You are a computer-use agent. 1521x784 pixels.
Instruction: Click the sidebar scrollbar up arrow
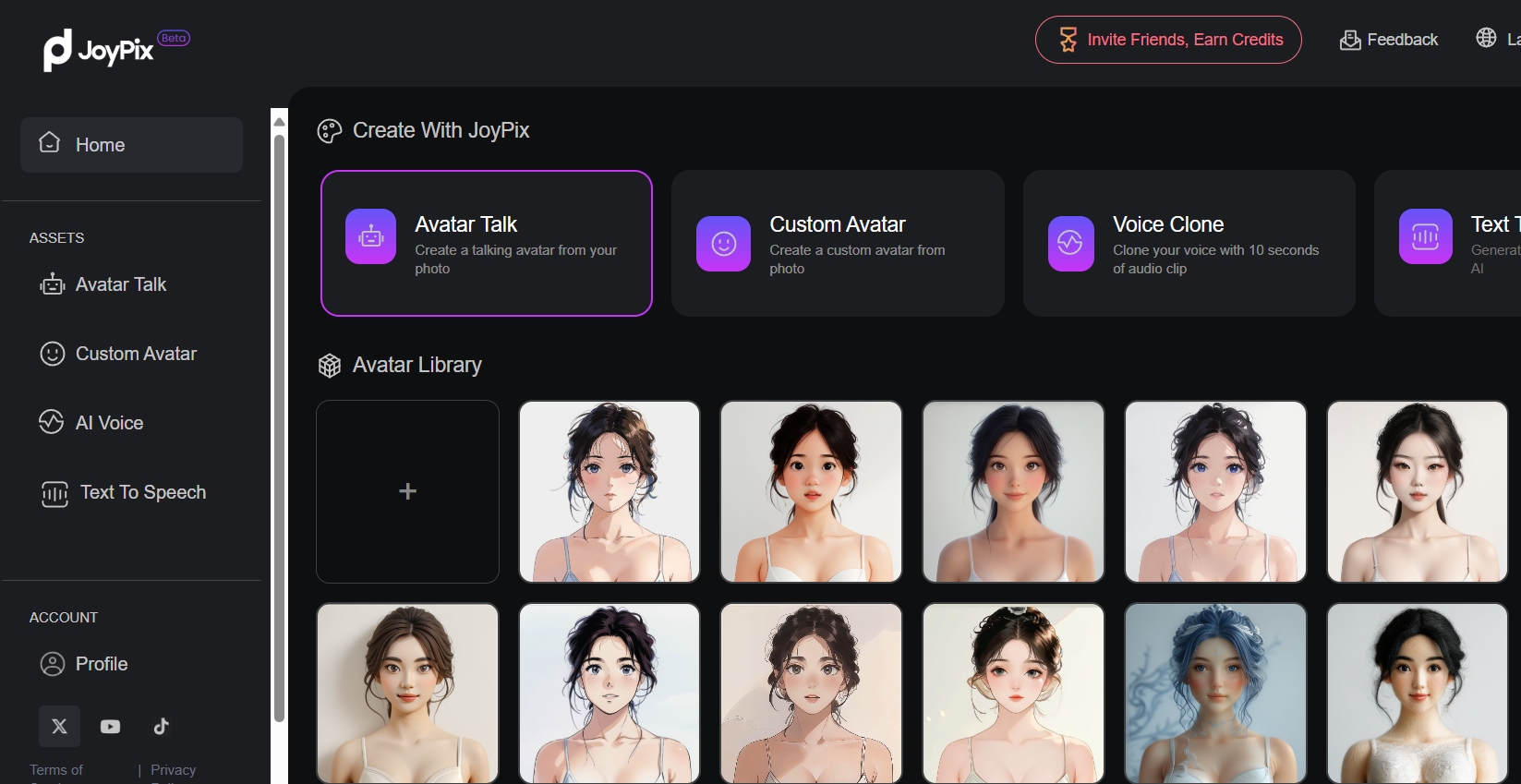pyautogui.click(x=279, y=122)
